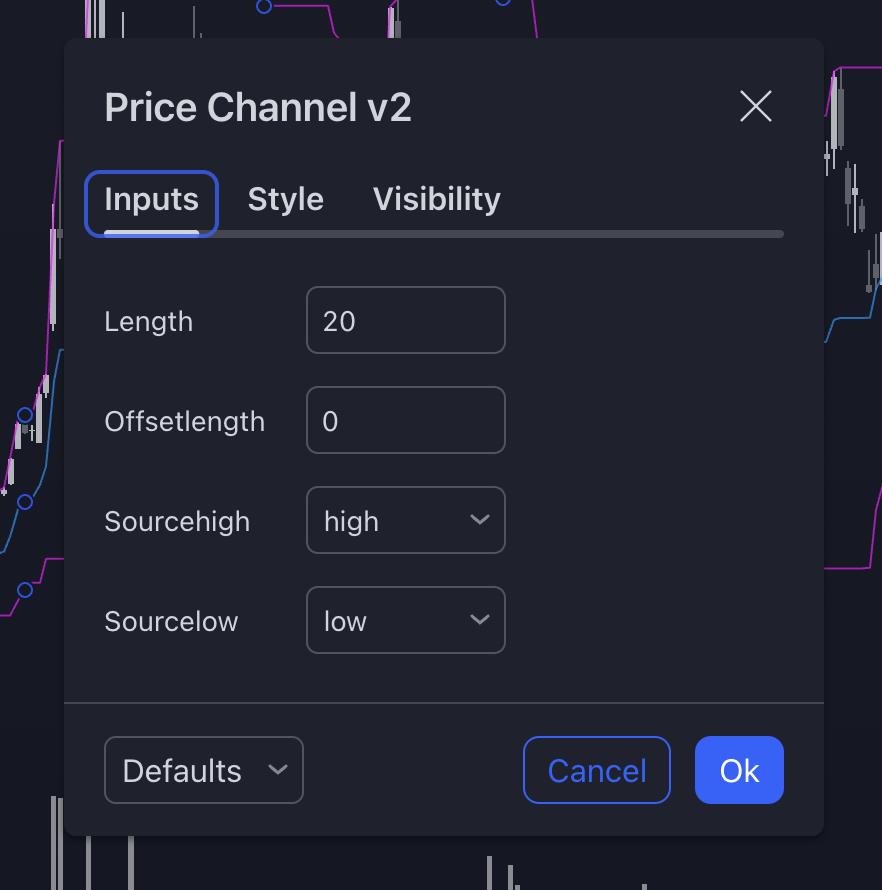Screen dimensions: 882x890
Task: Select the Length value 20
Action: (338, 320)
